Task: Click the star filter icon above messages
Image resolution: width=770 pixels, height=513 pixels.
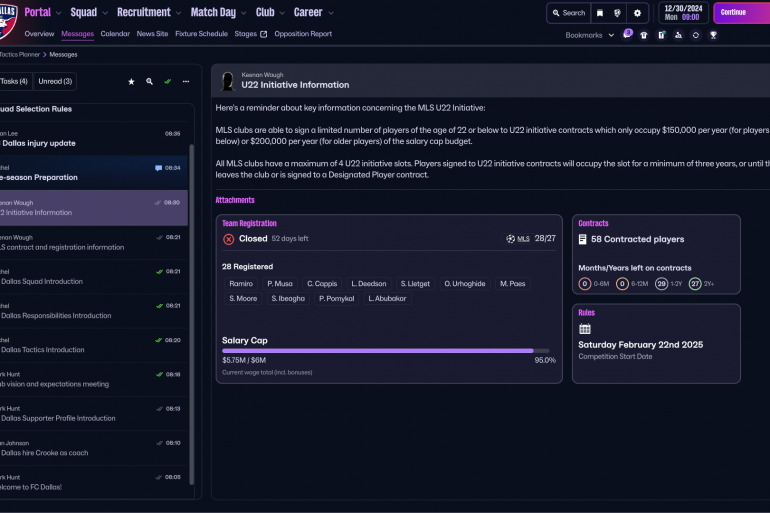Action: point(131,81)
